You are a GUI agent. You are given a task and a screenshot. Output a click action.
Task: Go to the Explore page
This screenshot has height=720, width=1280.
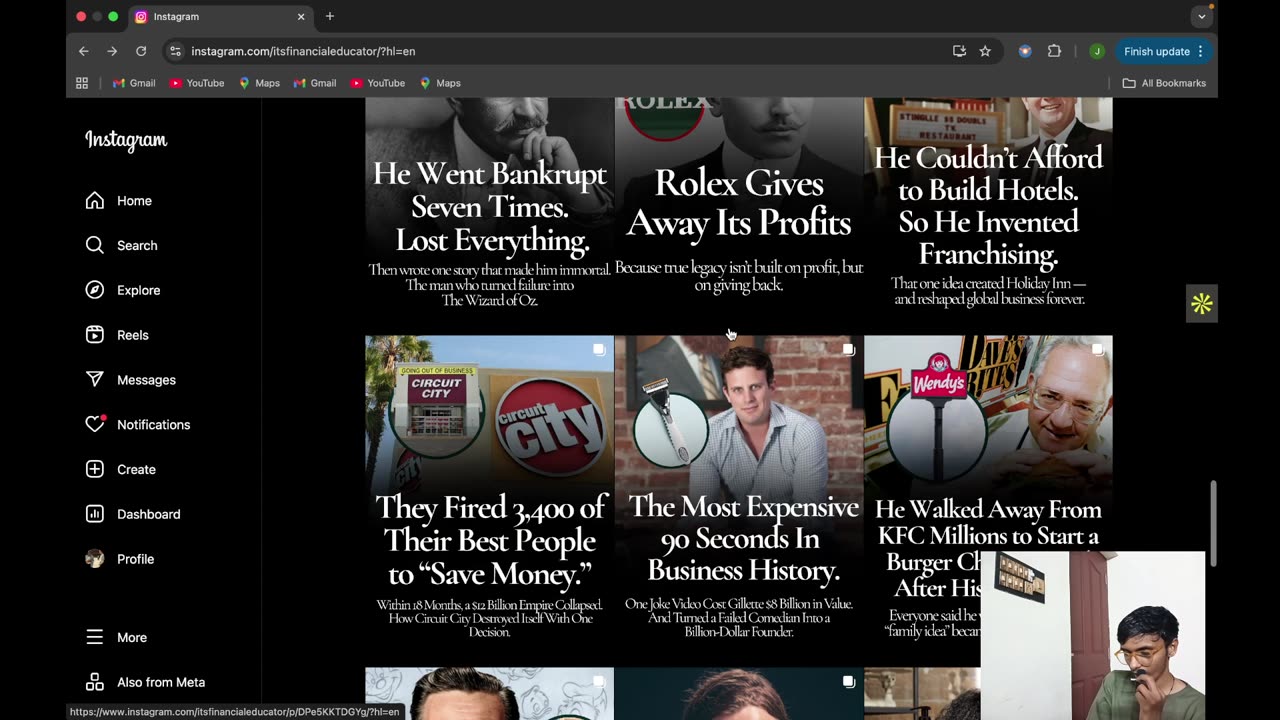pos(123,290)
